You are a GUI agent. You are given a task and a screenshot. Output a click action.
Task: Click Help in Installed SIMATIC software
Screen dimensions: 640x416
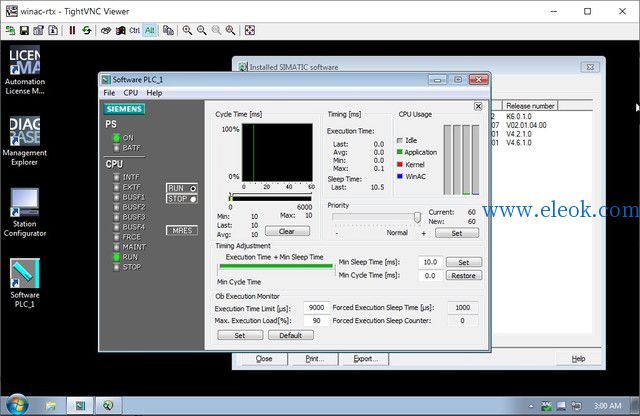578,359
